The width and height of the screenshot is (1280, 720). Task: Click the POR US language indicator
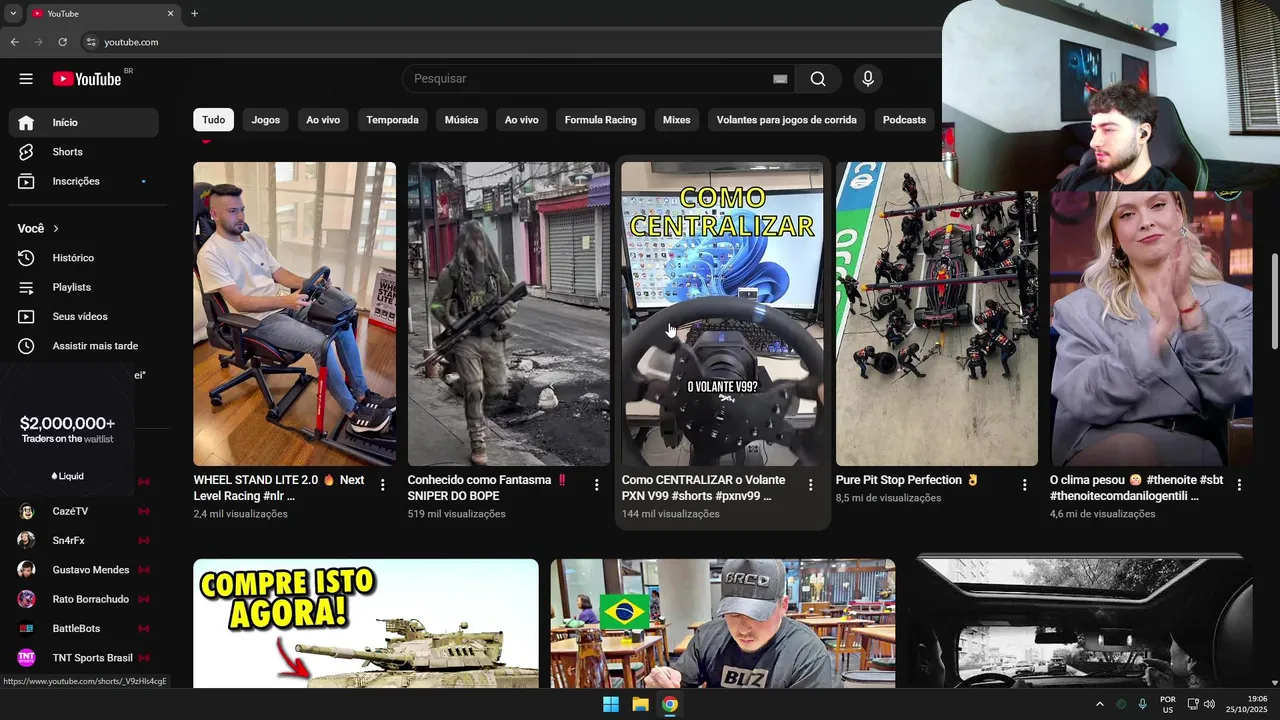point(1167,704)
